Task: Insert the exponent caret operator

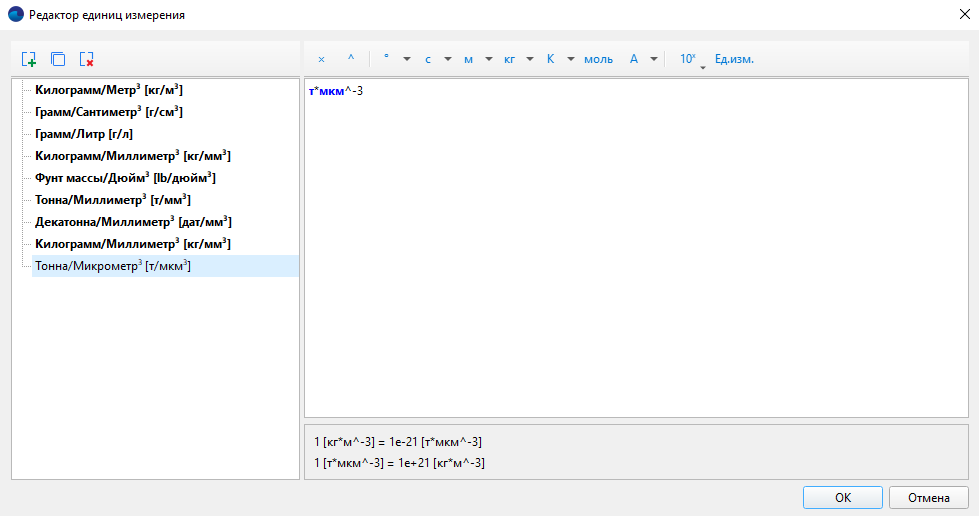Action: click(350, 59)
